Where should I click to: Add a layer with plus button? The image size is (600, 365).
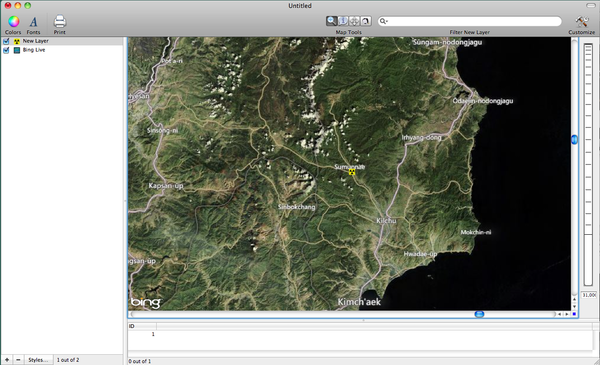(x=7, y=360)
